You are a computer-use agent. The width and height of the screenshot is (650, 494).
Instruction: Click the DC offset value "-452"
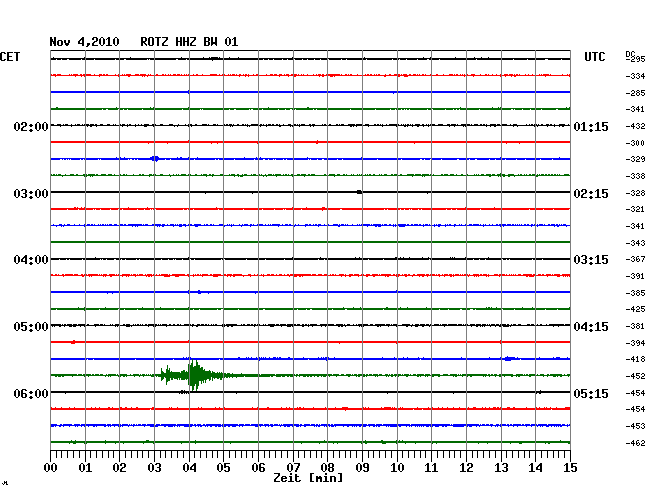coord(635,376)
